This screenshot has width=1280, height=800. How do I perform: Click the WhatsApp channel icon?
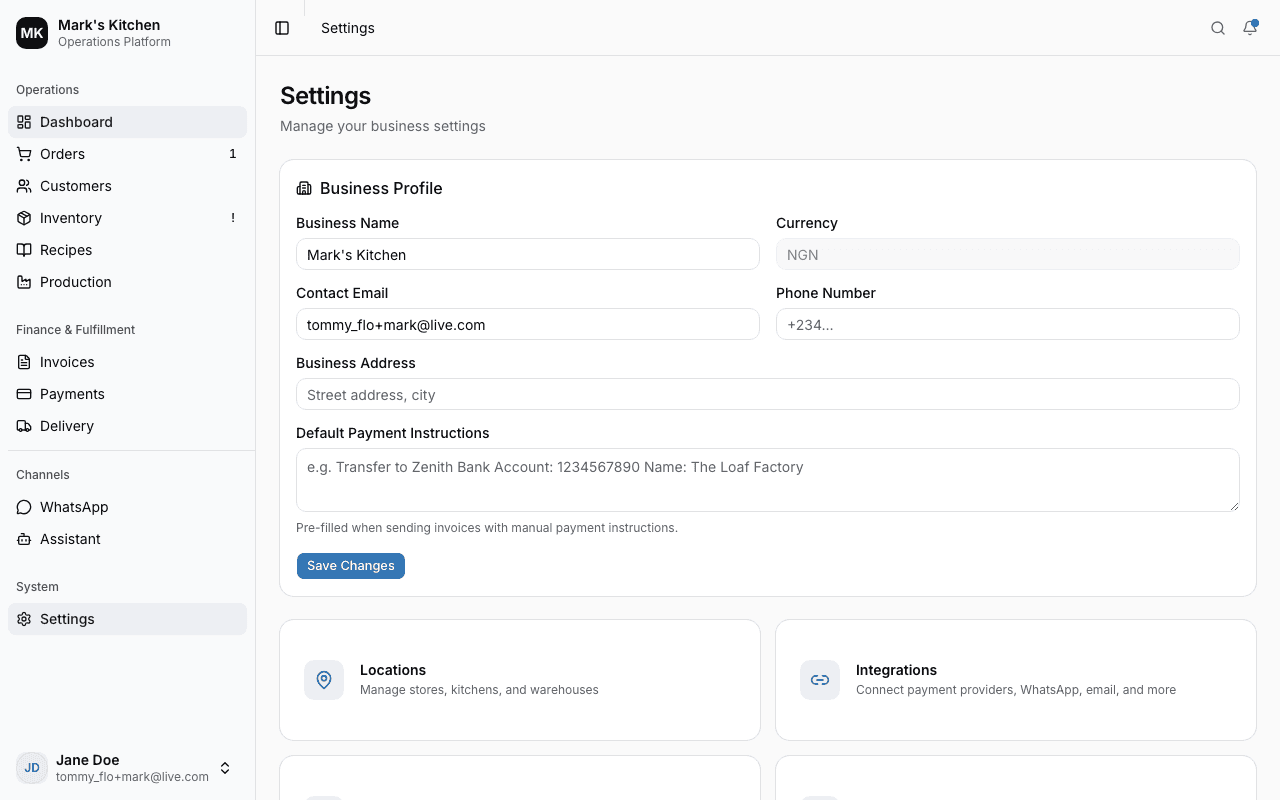pos(23,507)
